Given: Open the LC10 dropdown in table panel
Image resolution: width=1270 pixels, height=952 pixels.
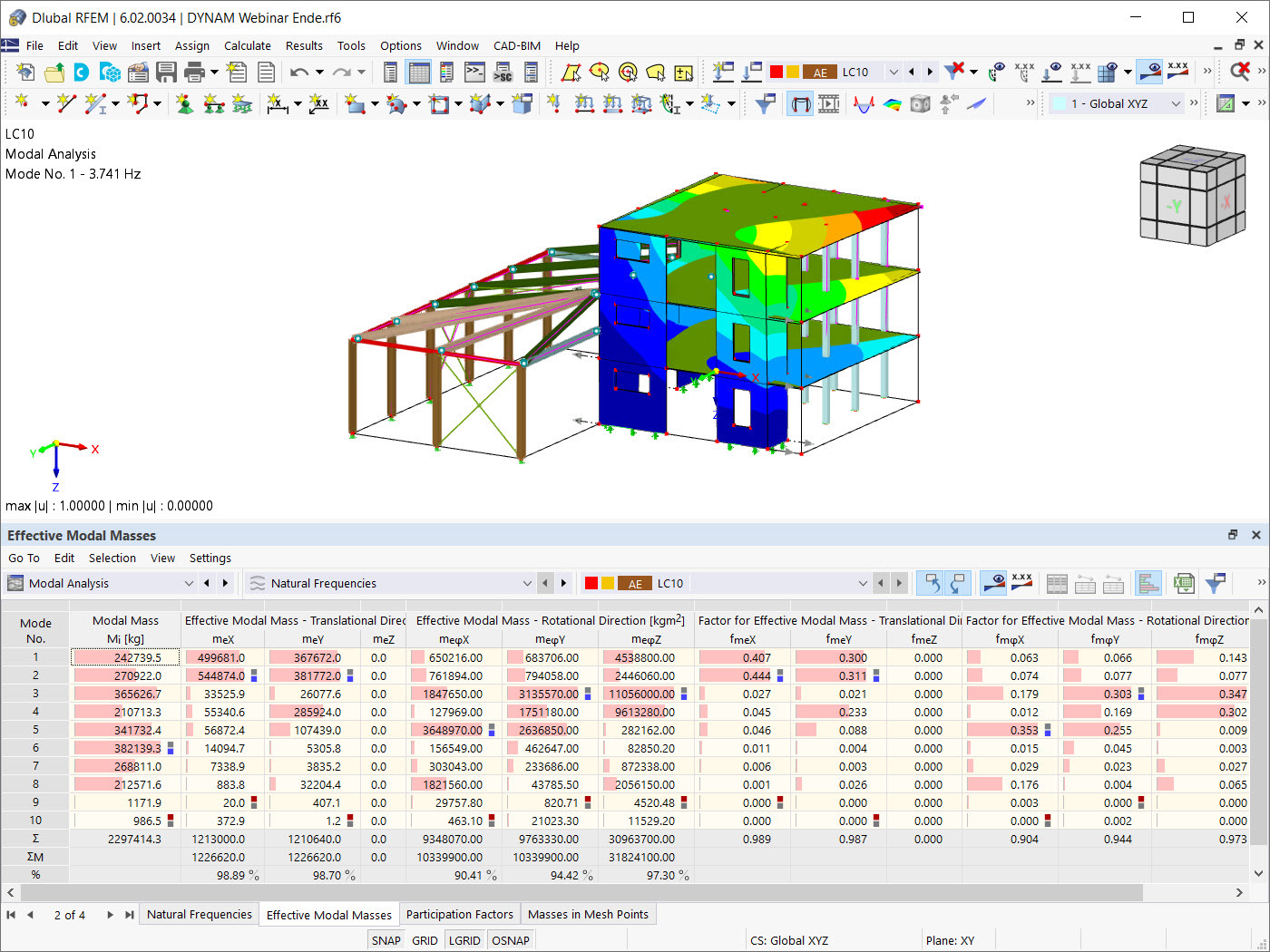Looking at the screenshot, I should [863, 583].
